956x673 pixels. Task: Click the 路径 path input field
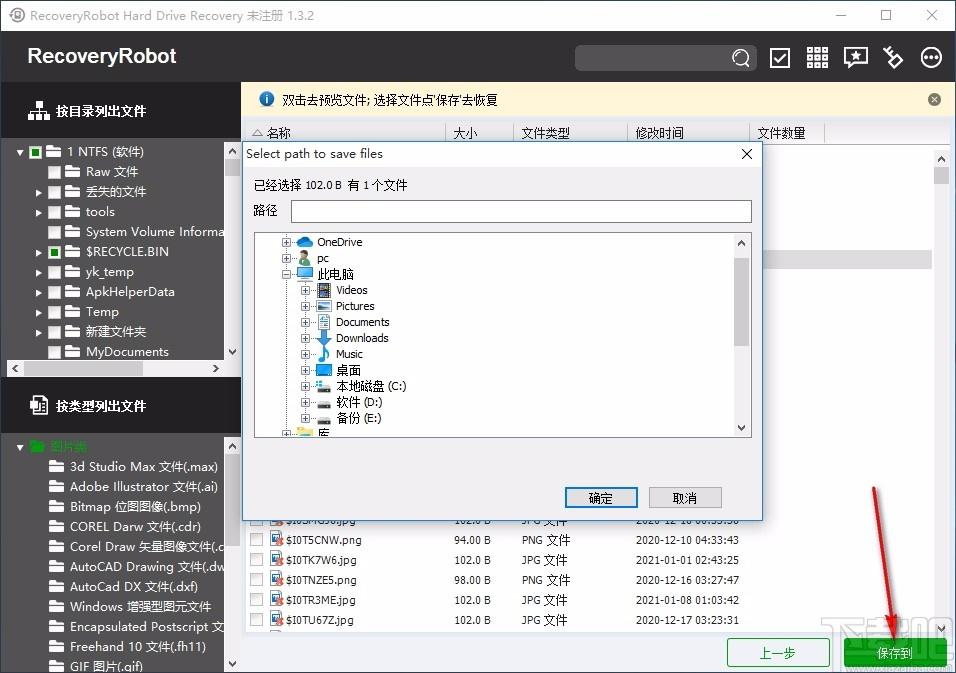[x=521, y=211]
